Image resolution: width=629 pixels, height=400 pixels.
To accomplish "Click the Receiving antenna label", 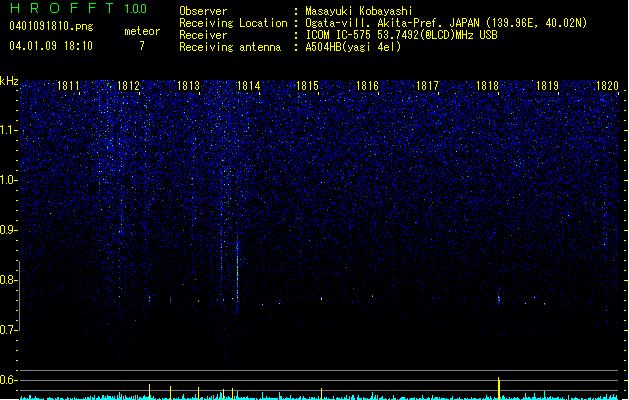I will pyautogui.click(x=230, y=47).
